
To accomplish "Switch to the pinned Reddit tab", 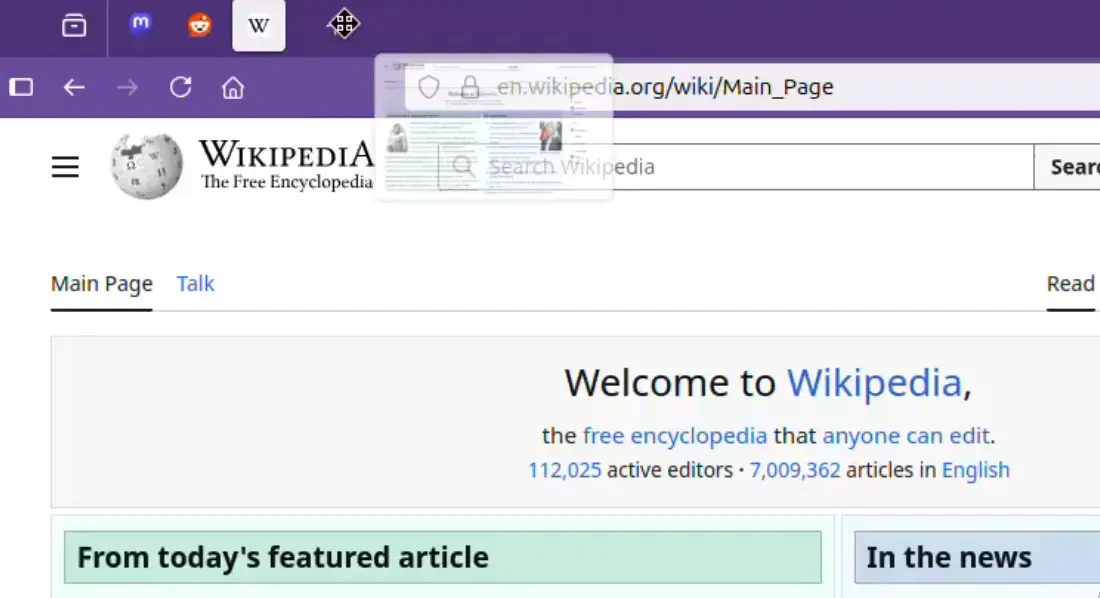I will [x=200, y=26].
